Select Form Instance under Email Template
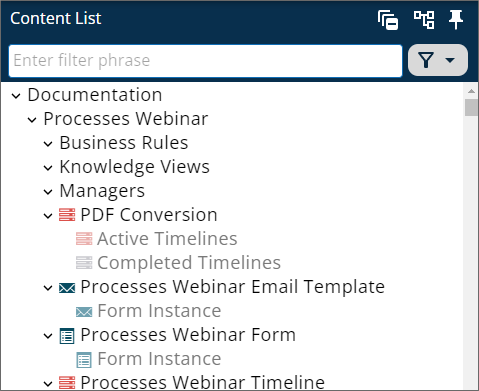 [159, 311]
